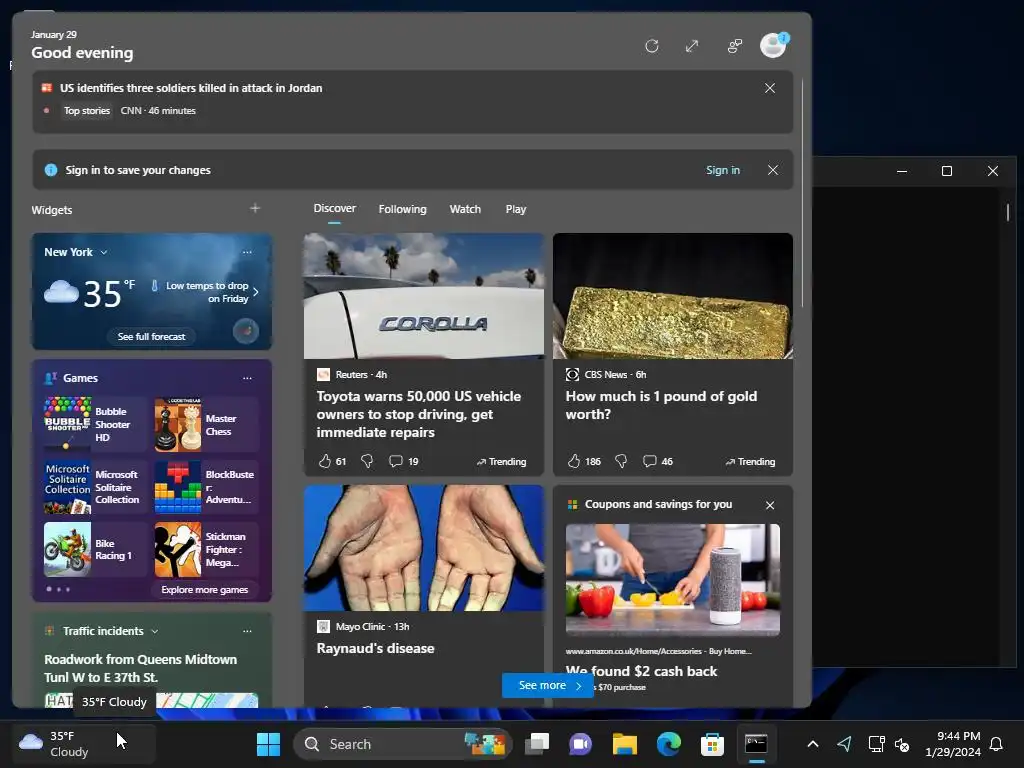Open the feed personalization settings icon

point(735,46)
